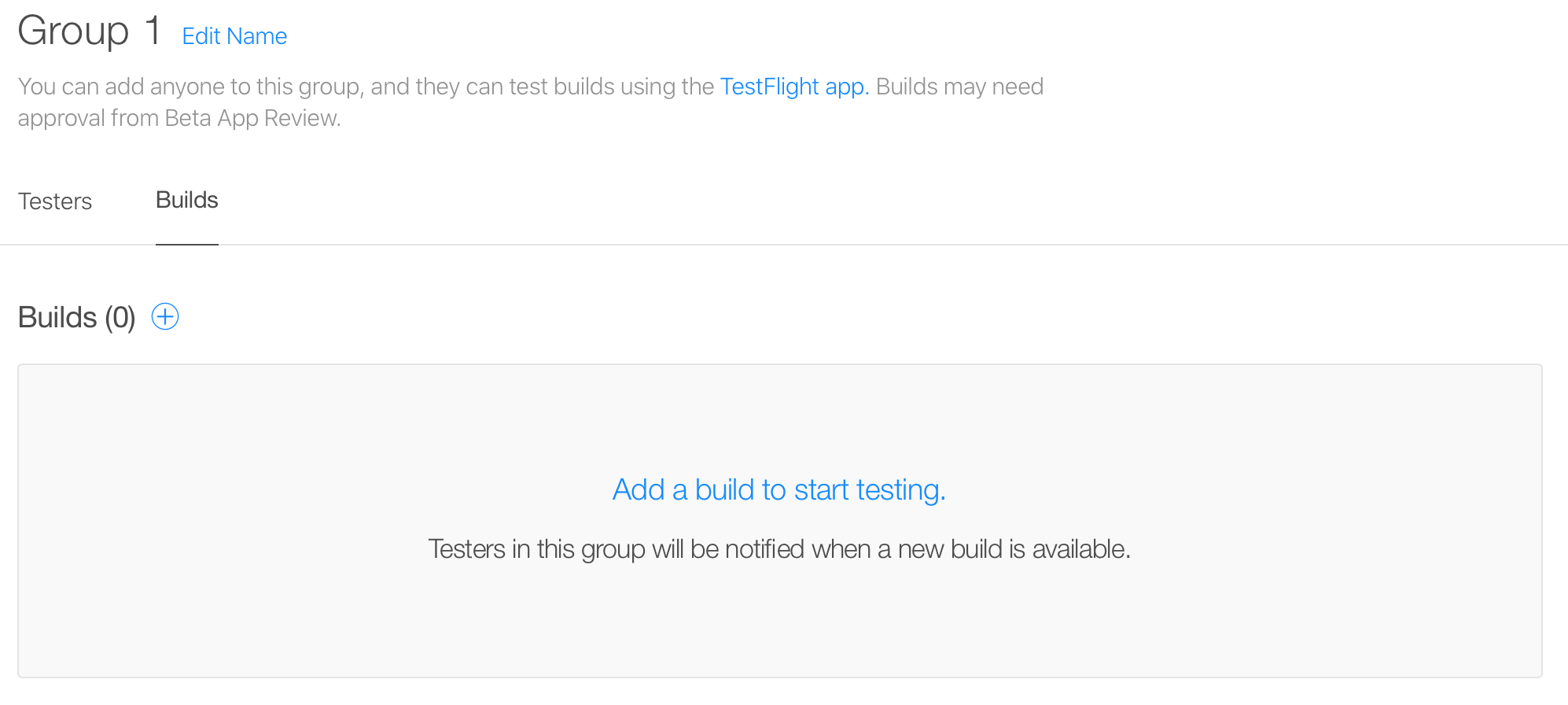This screenshot has height=705, width=1568.
Task: Click the underline beneath the Builds tab
Action: click(187, 244)
